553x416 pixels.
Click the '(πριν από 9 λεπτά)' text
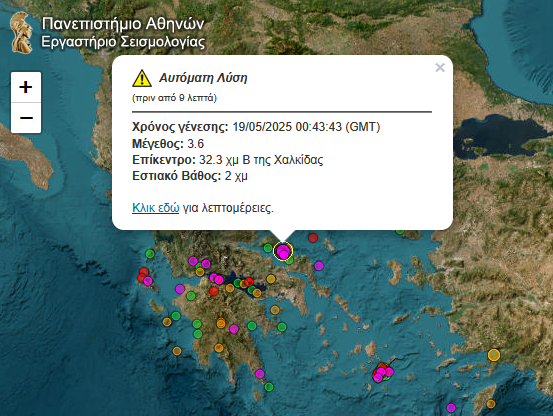(x=174, y=98)
